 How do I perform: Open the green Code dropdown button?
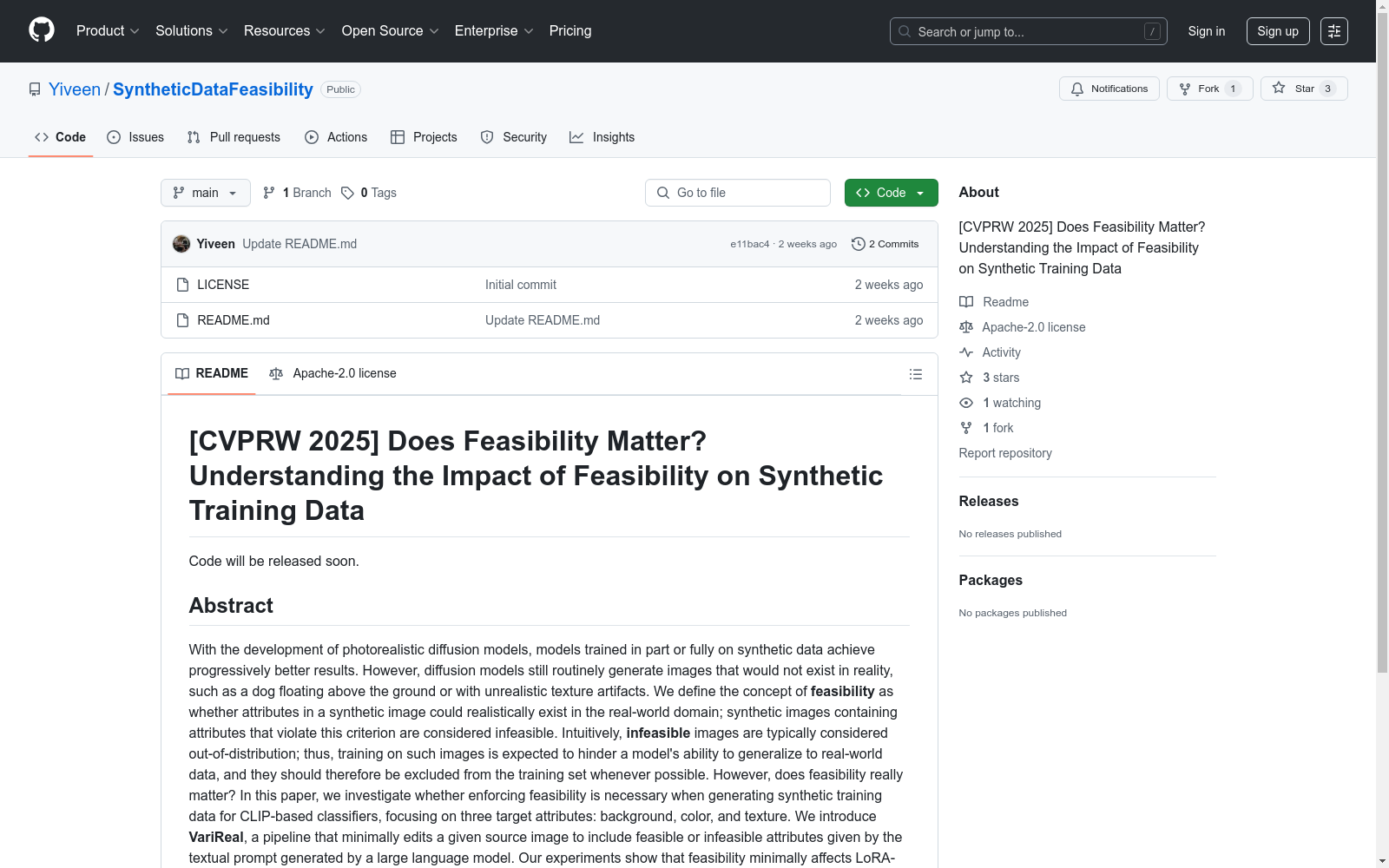[891, 193]
